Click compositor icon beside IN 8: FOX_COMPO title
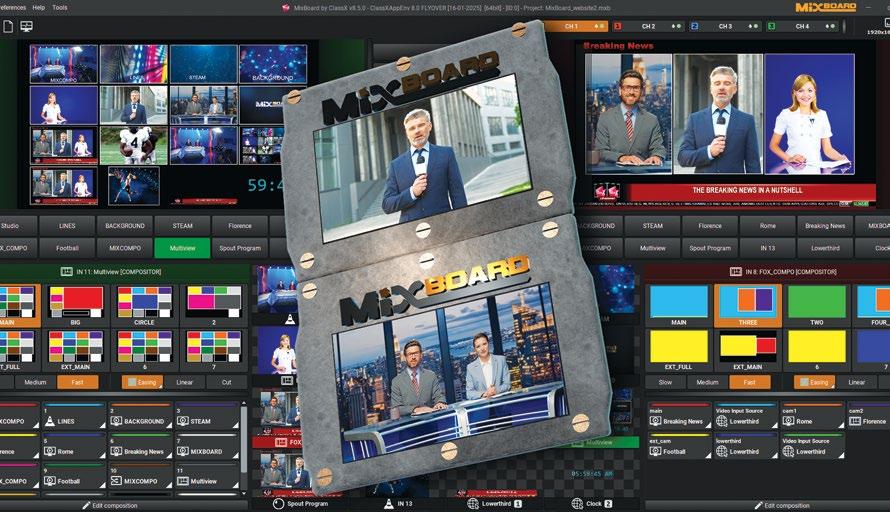The width and height of the screenshot is (890, 512). (736, 272)
